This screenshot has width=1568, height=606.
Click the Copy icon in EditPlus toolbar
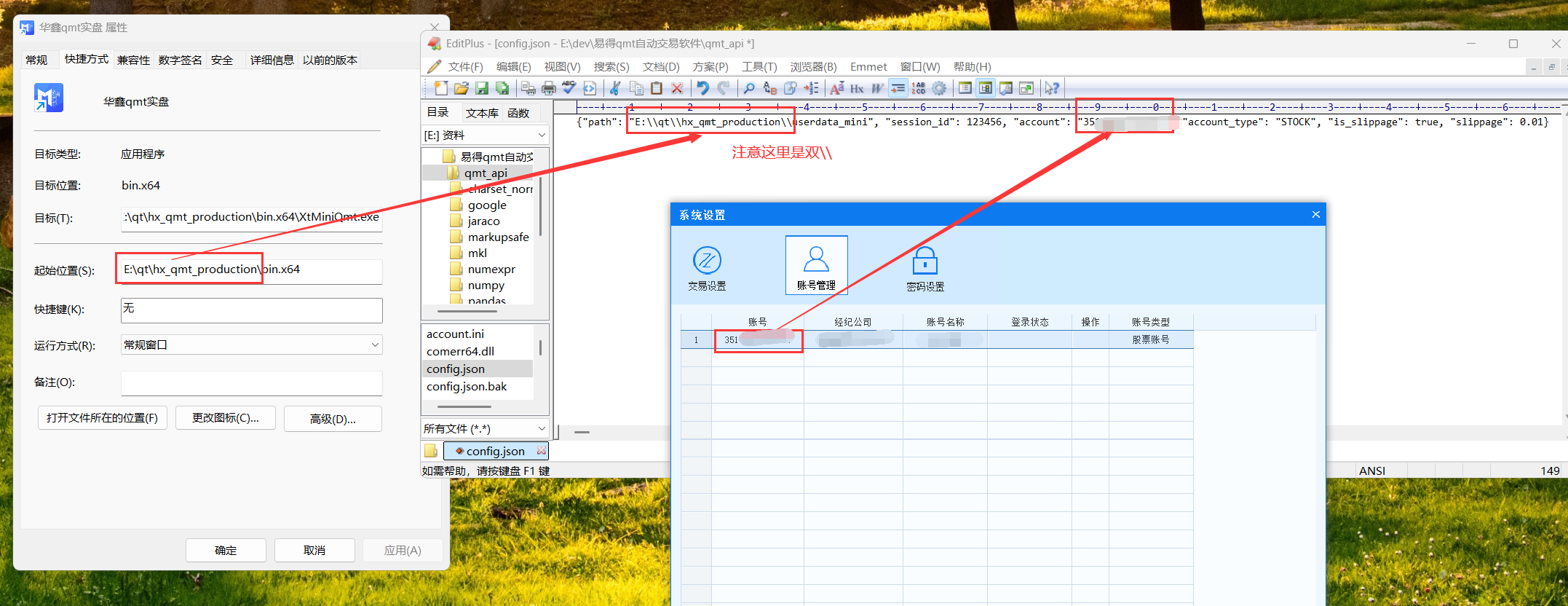coord(635,88)
